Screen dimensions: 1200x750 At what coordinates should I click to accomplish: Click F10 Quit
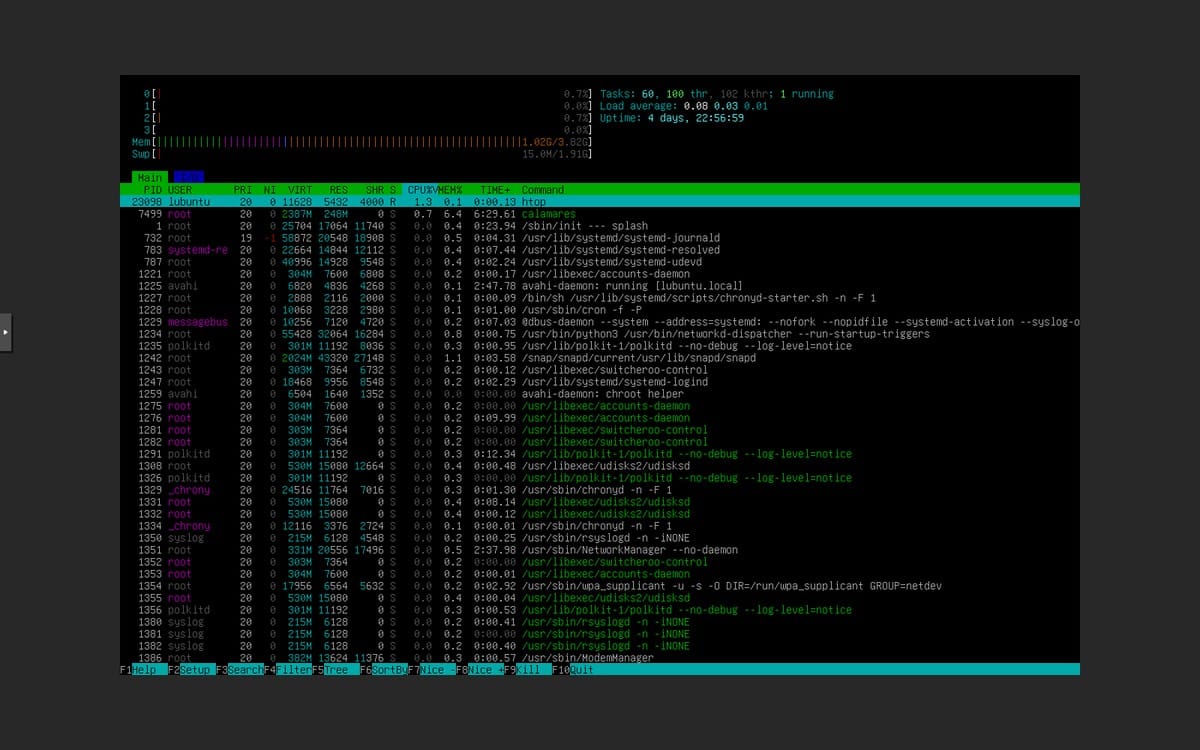click(573, 669)
